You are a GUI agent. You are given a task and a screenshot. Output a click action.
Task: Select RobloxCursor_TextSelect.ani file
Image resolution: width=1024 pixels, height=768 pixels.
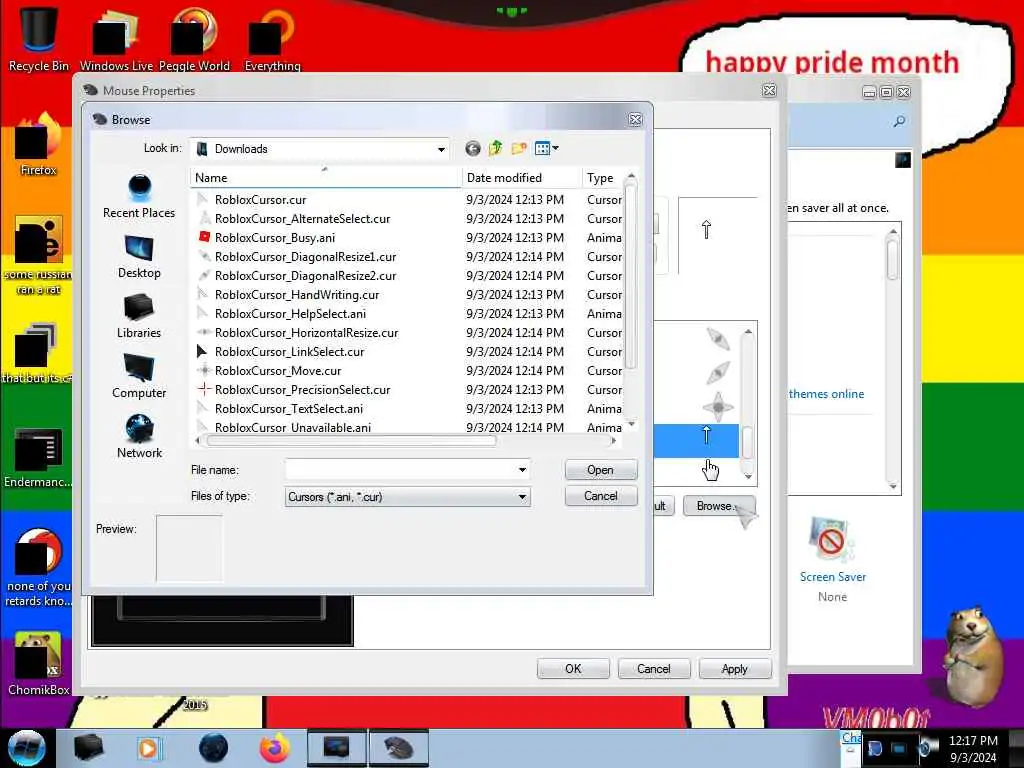pos(289,408)
